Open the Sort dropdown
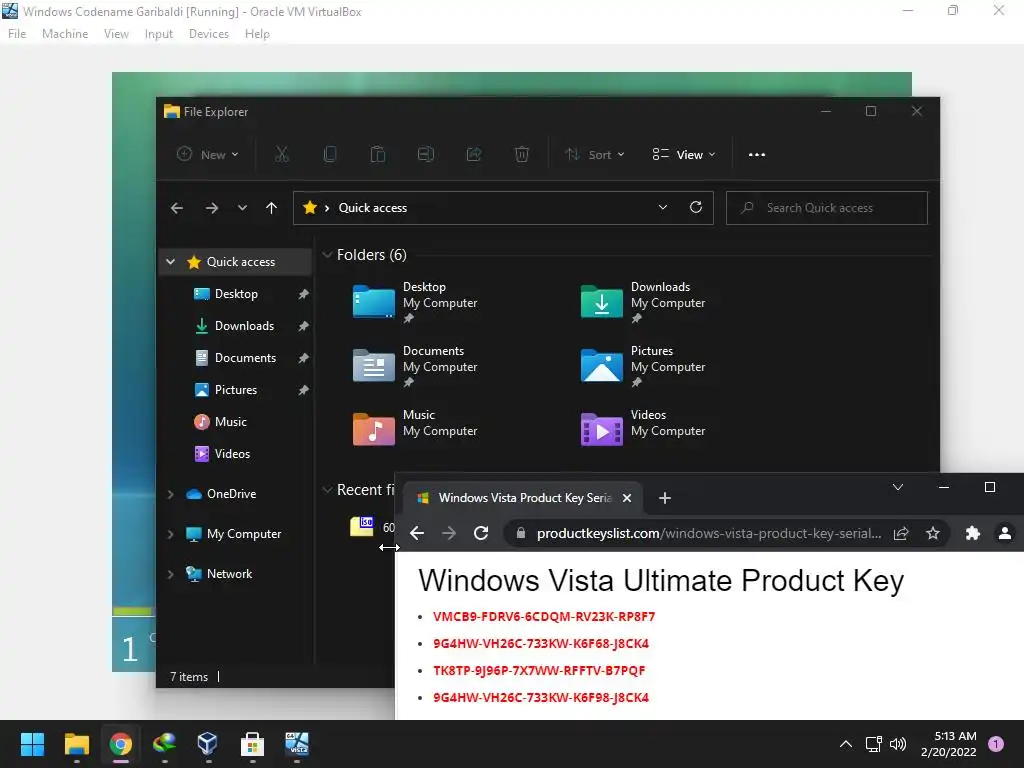This screenshot has width=1024, height=768. point(595,155)
